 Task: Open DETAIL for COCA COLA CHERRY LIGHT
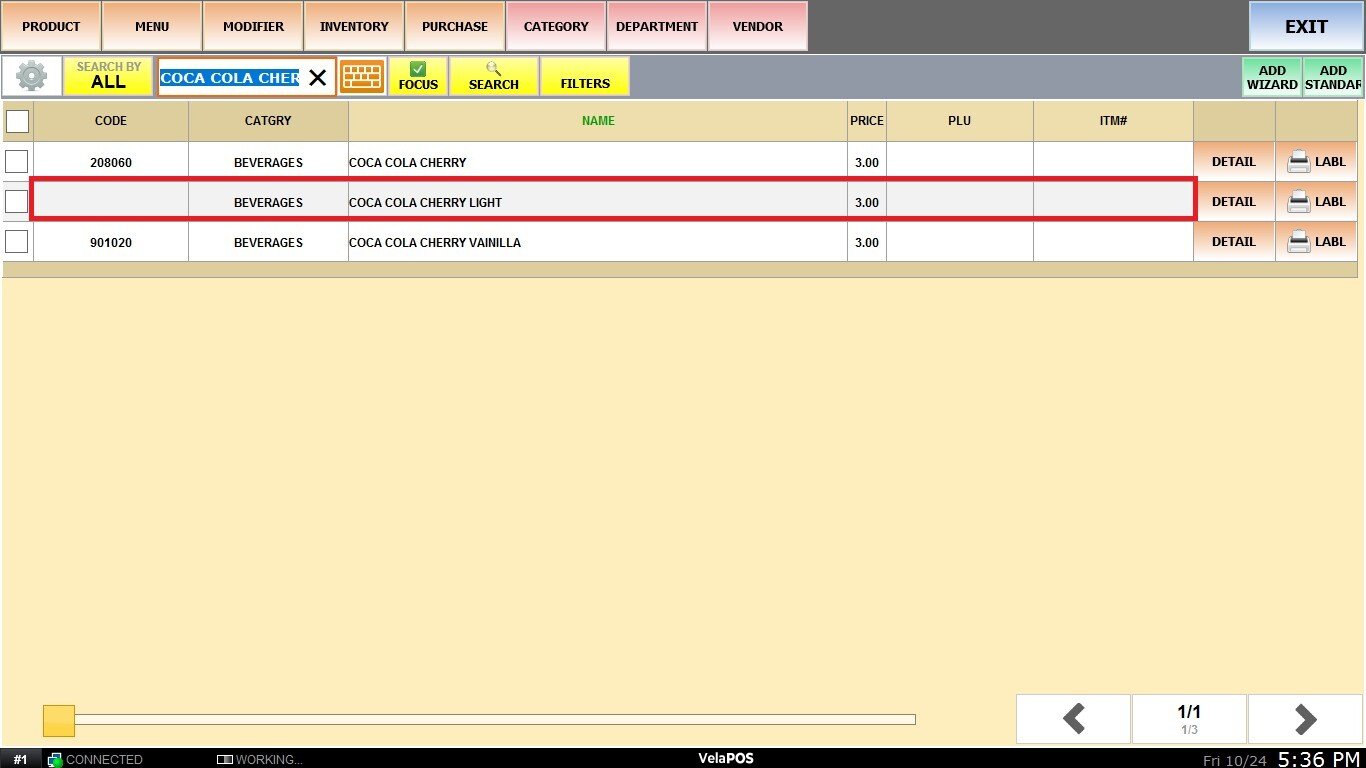[x=1233, y=202]
